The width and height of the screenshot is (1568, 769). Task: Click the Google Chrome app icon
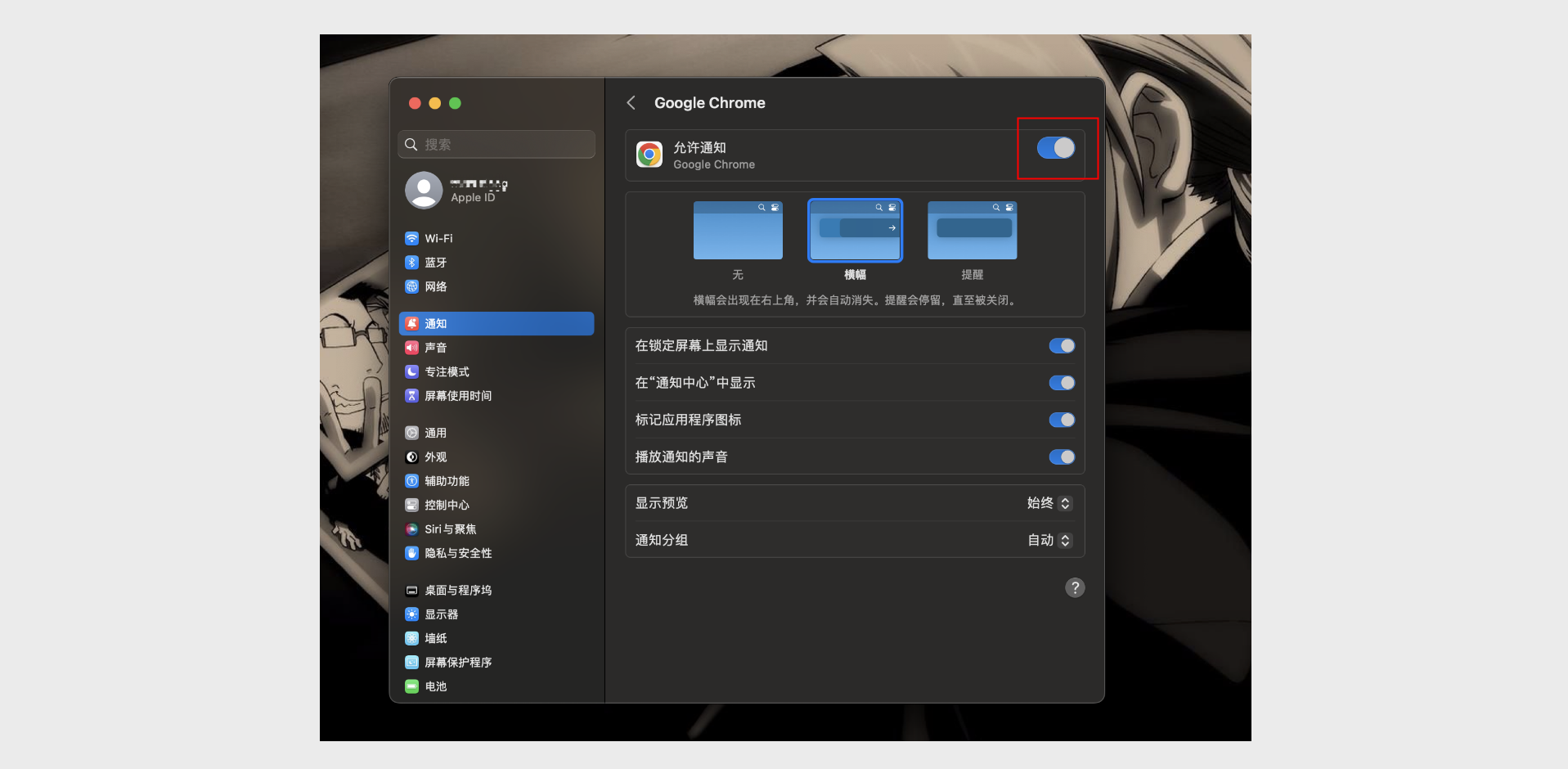pyautogui.click(x=649, y=154)
